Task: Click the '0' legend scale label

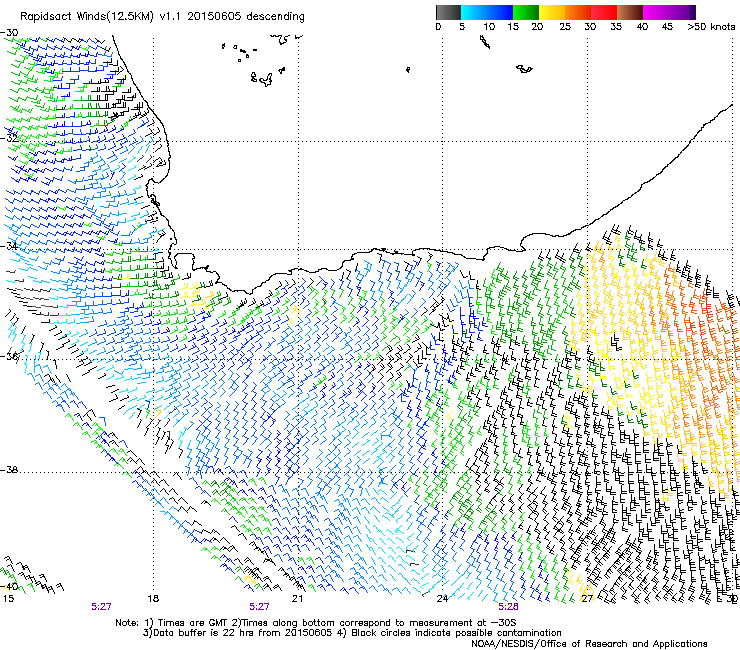Action: point(438,27)
